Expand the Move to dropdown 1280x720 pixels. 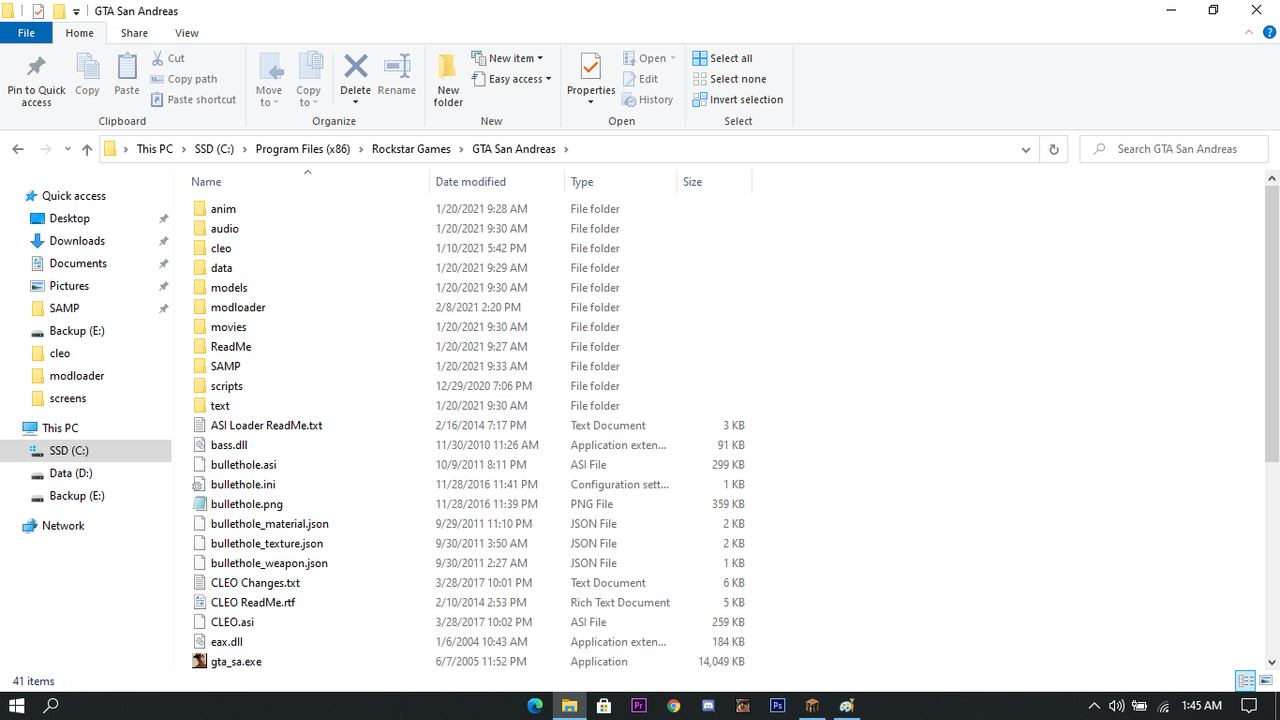point(270,97)
